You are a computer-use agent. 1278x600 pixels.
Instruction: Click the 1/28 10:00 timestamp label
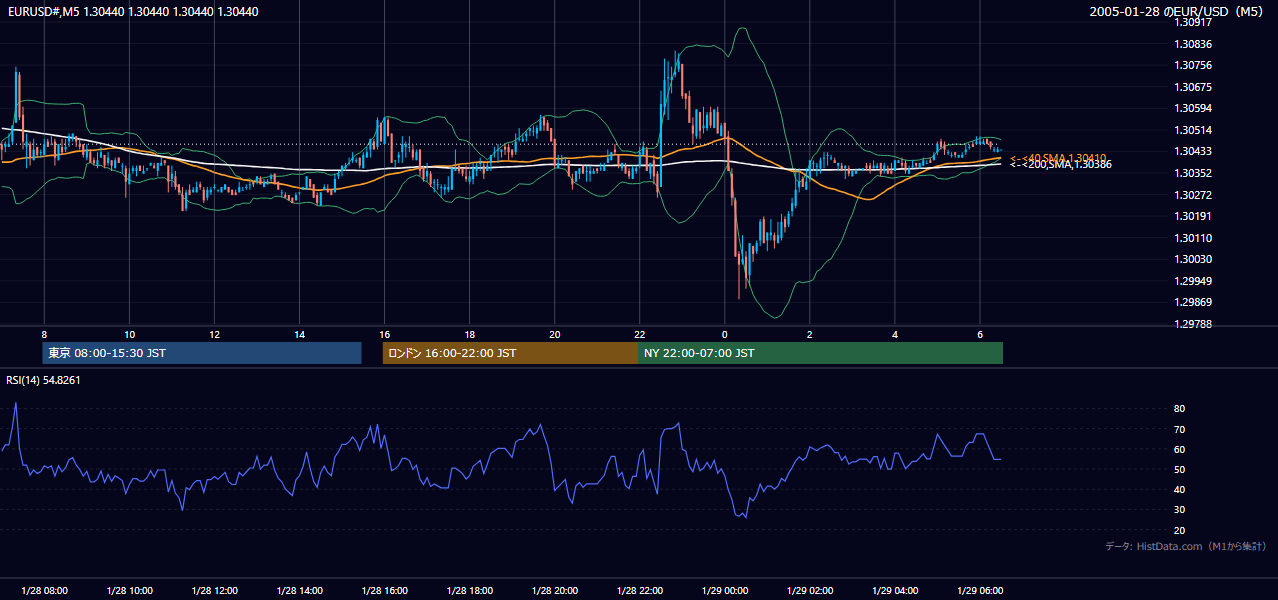pyautogui.click(x=129, y=590)
